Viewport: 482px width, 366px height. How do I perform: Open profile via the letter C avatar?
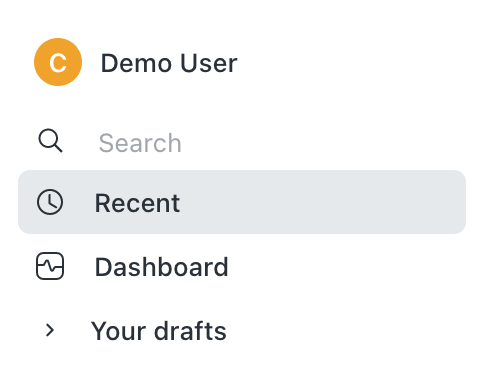(x=58, y=62)
